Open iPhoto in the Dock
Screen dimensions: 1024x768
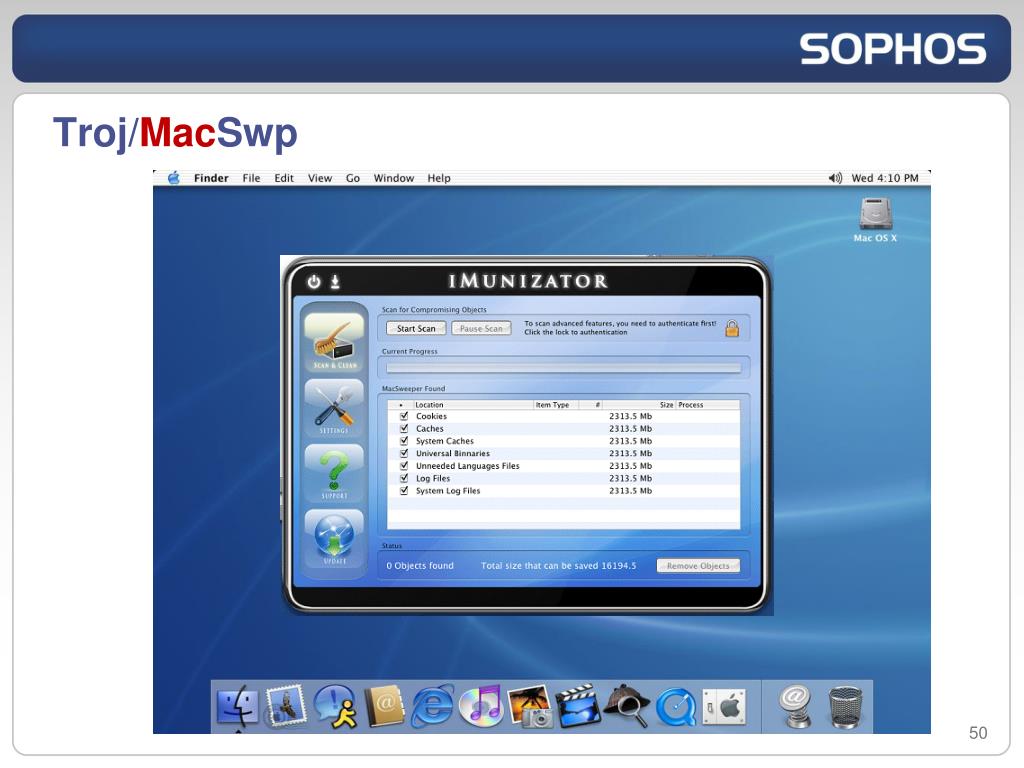click(529, 706)
